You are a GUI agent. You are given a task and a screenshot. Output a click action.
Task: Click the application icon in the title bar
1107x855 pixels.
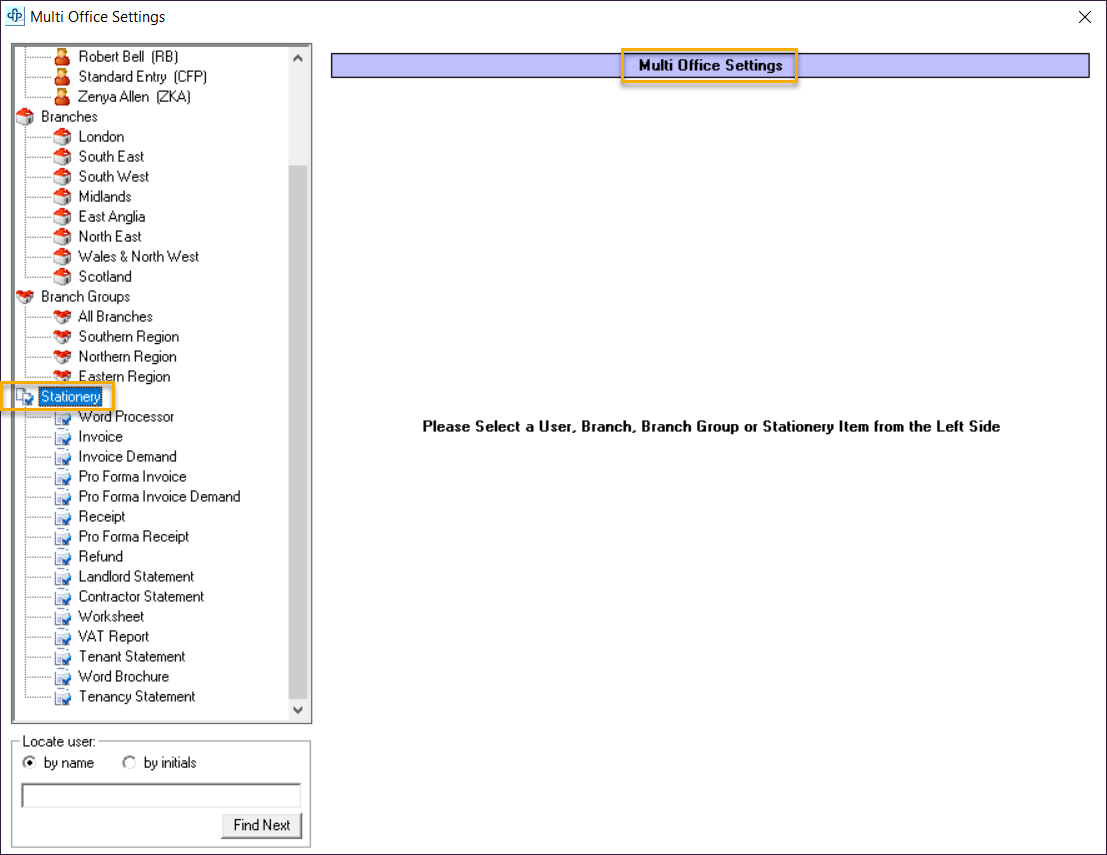click(15, 16)
